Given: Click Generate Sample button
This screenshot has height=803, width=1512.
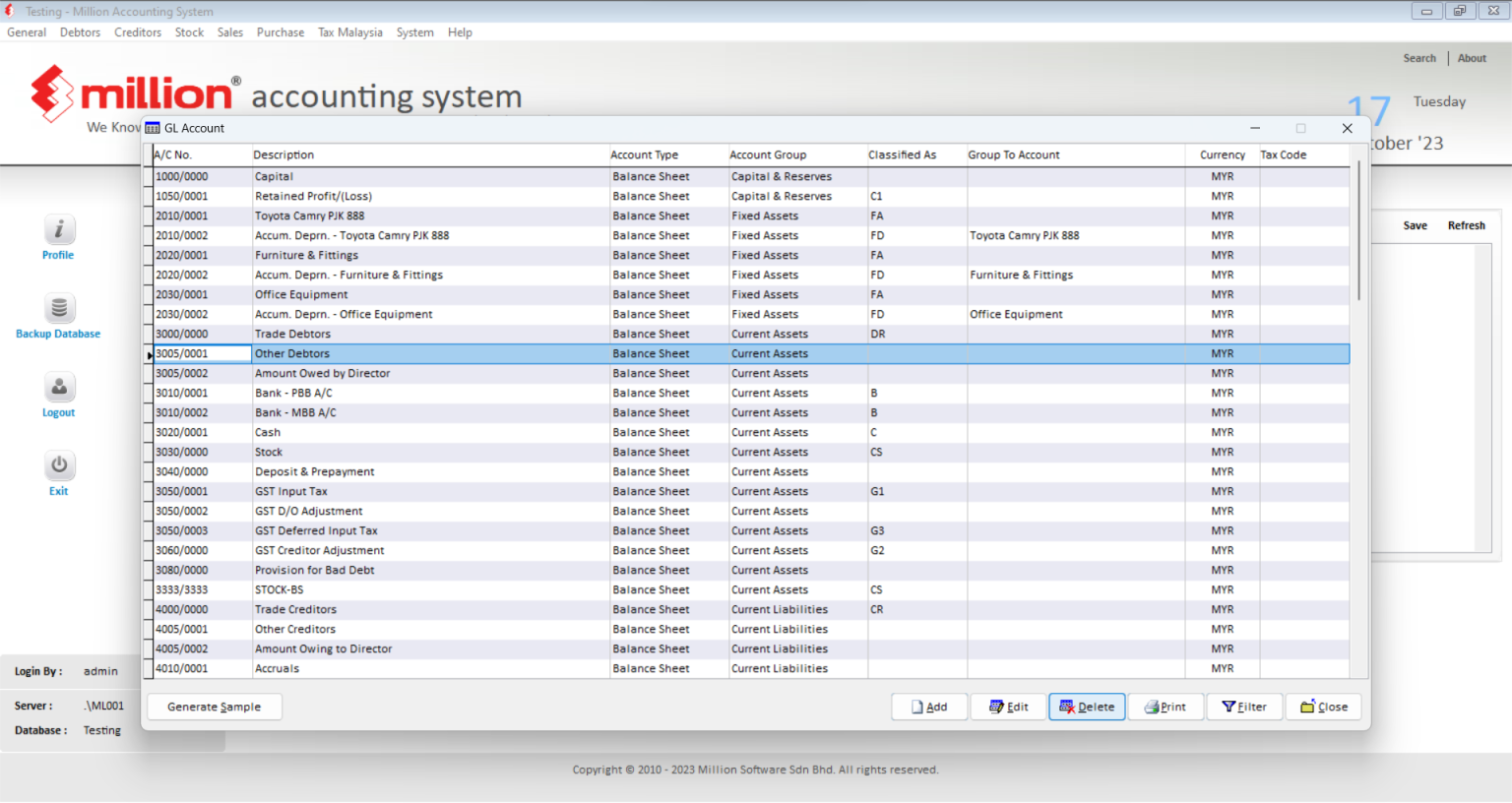Looking at the screenshot, I should 215,707.
